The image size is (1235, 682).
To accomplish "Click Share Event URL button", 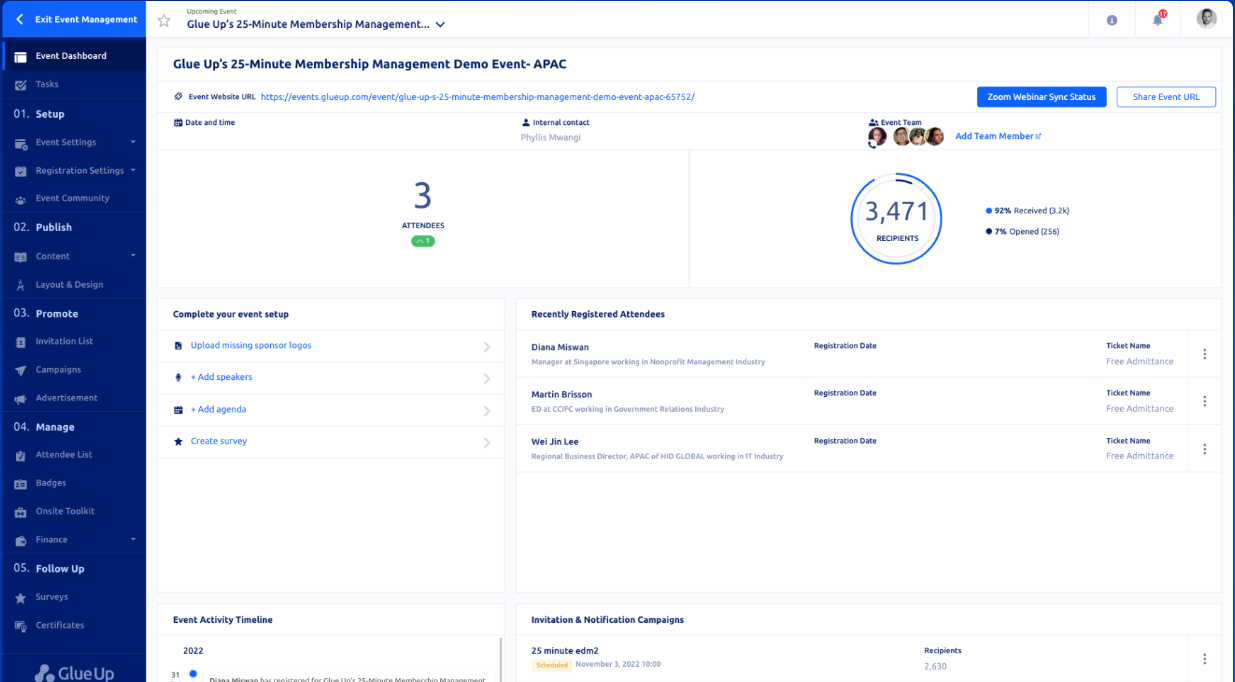I will (x=1166, y=97).
